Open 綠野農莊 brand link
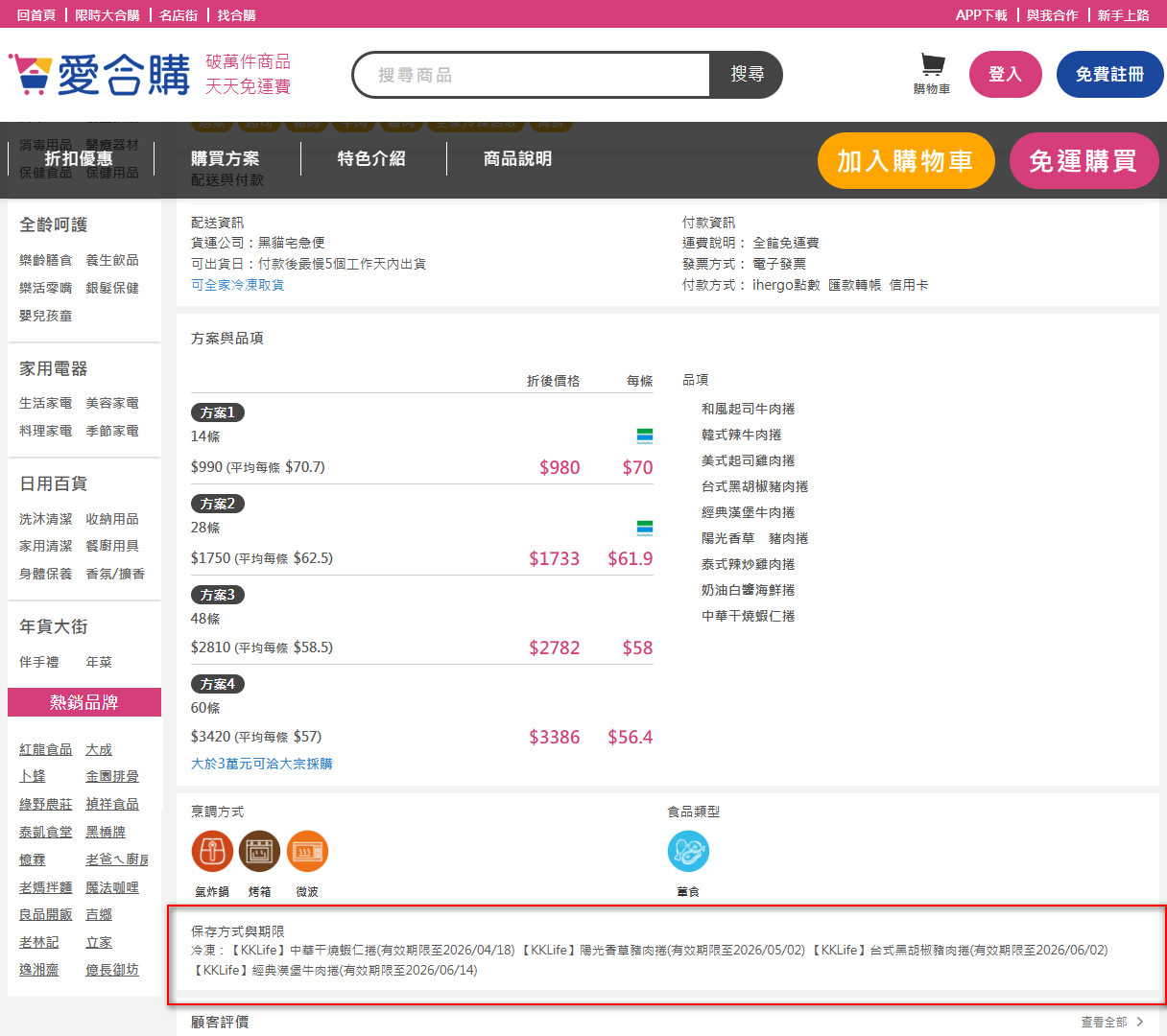Image resolution: width=1167 pixels, height=1036 pixels. pos(46,804)
